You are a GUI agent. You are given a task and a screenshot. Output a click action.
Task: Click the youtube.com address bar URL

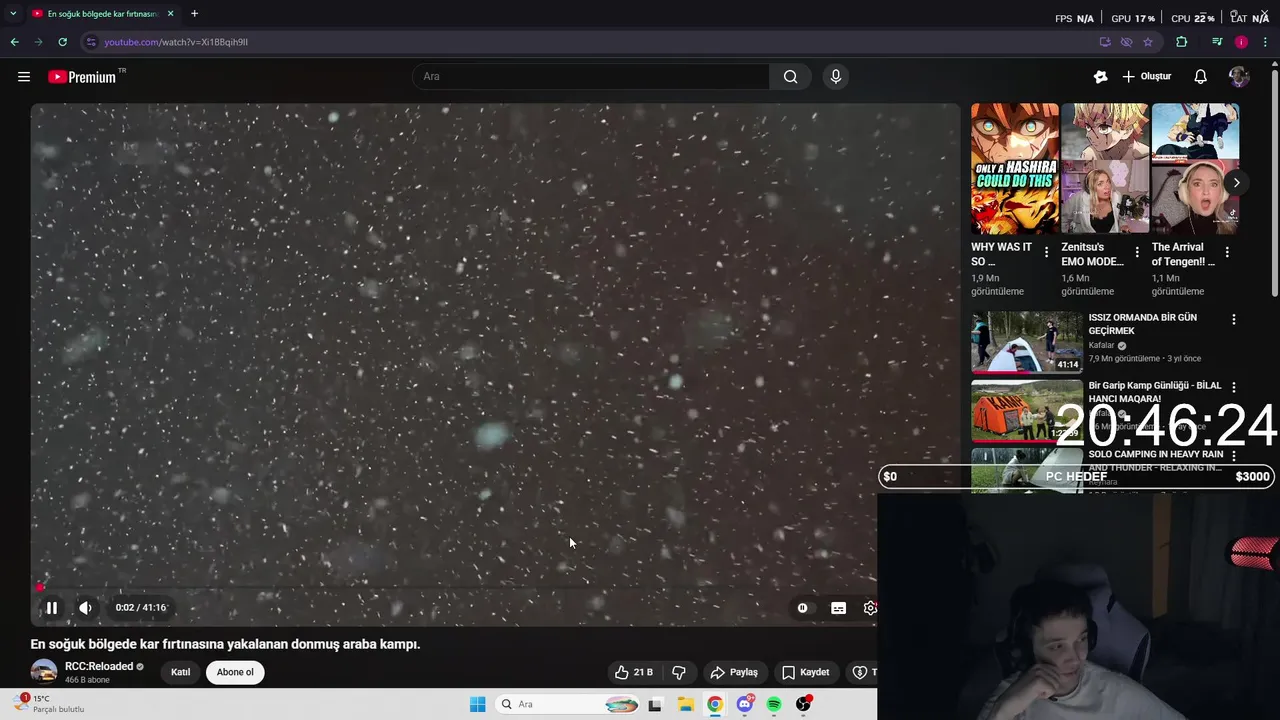176,42
